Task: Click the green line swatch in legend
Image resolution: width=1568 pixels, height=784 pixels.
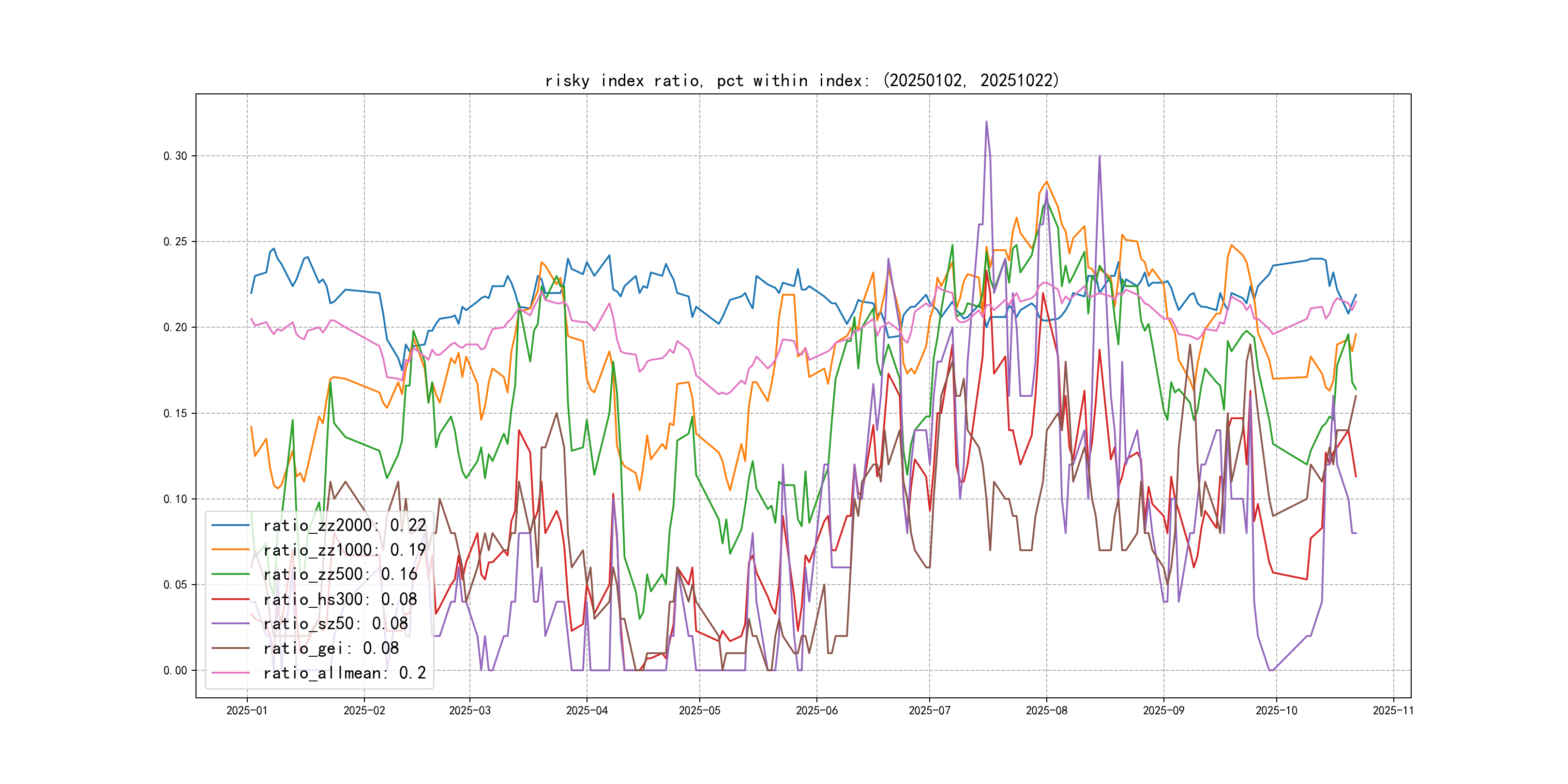Action: [230, 574]
